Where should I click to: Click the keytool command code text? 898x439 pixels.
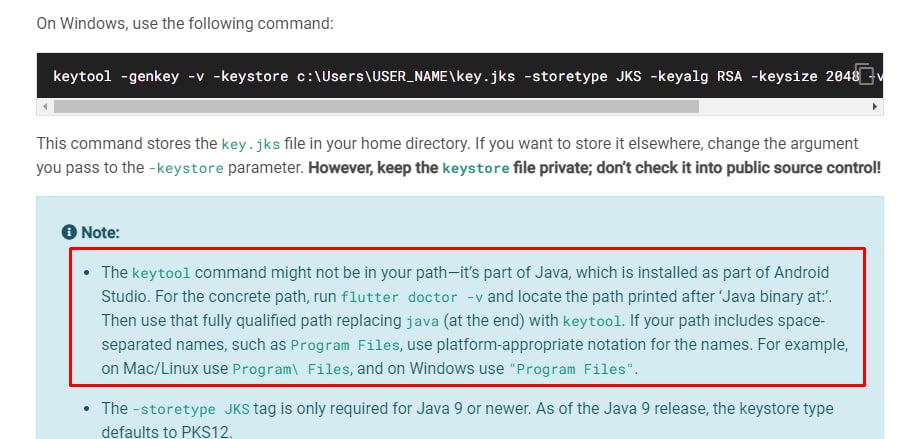(467, 76)
